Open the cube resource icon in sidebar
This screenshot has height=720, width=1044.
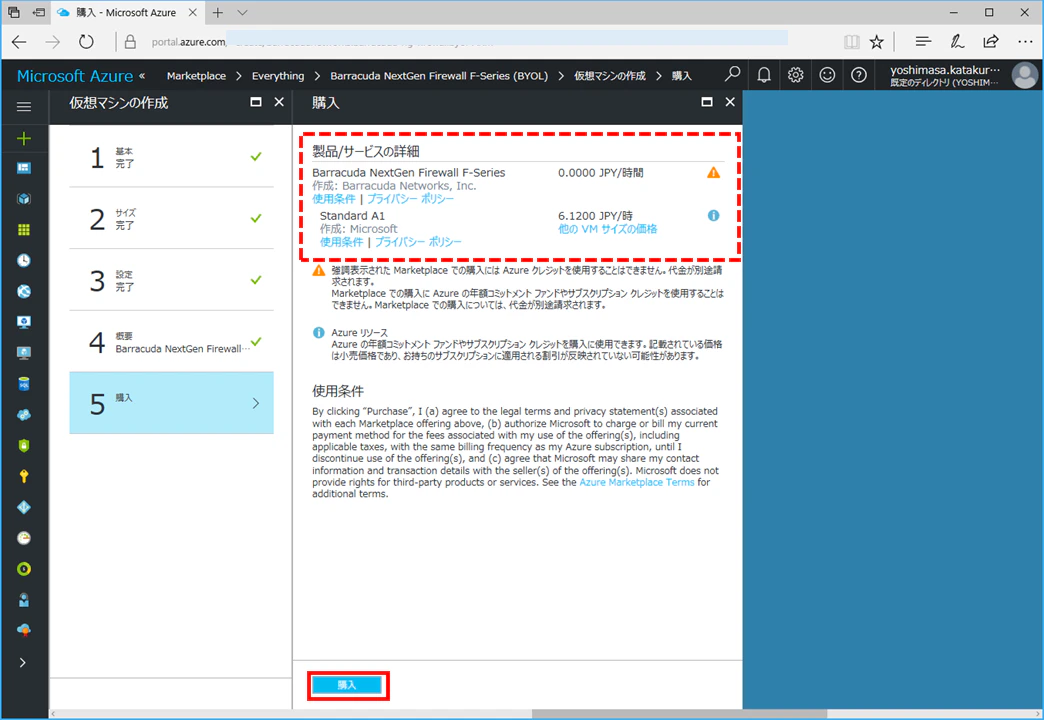click(24, 198)
